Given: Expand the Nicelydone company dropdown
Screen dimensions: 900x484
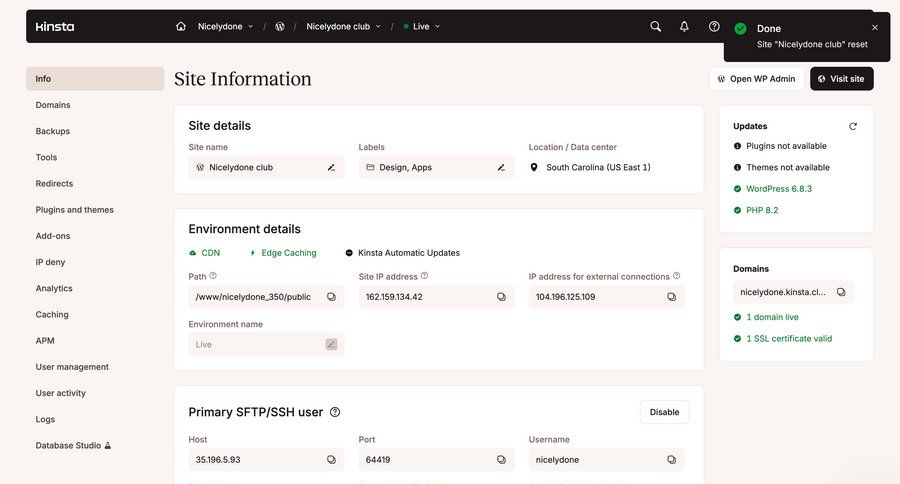Looking at the screenshot, I should pos(225,26).
